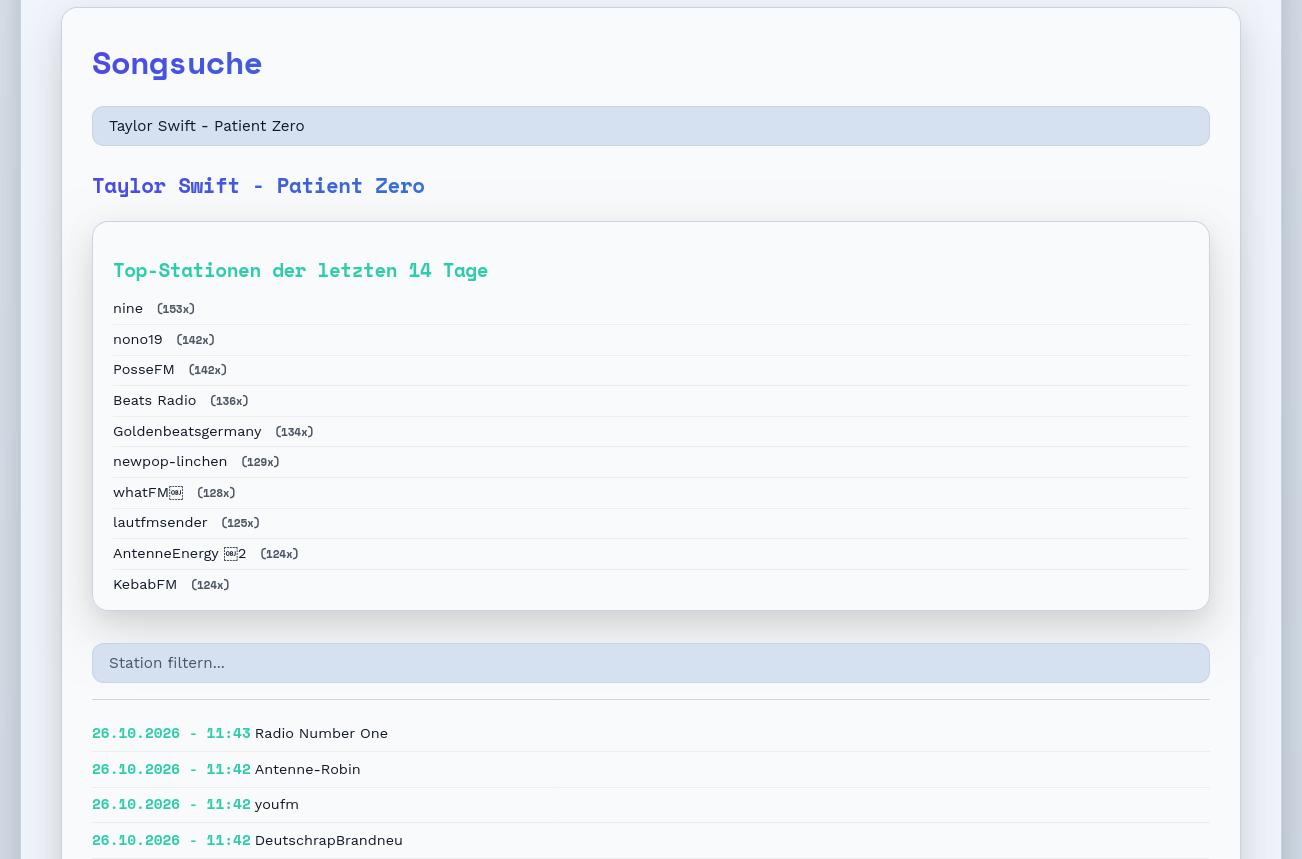Click the song search input field
Image resolution: width=1302 pixels, height=859 pixels.
pos(651,126)
